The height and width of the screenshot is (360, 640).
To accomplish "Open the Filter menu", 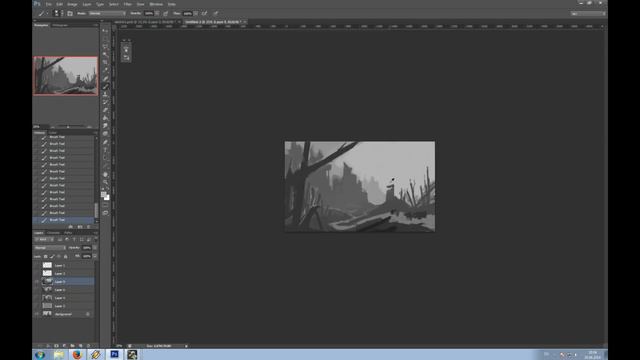I will [x=128, y=4].
